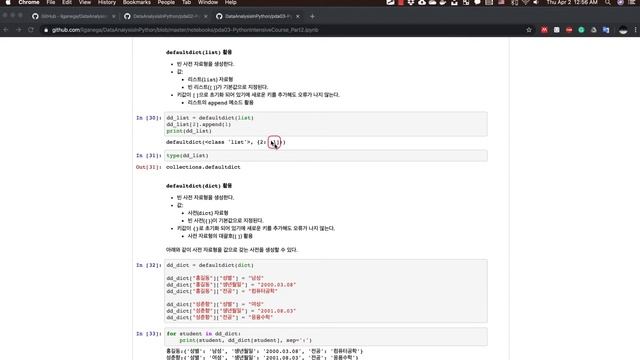640x360 pixels.
Task: Go forward to the next page
Action: (x=19, y=30)
